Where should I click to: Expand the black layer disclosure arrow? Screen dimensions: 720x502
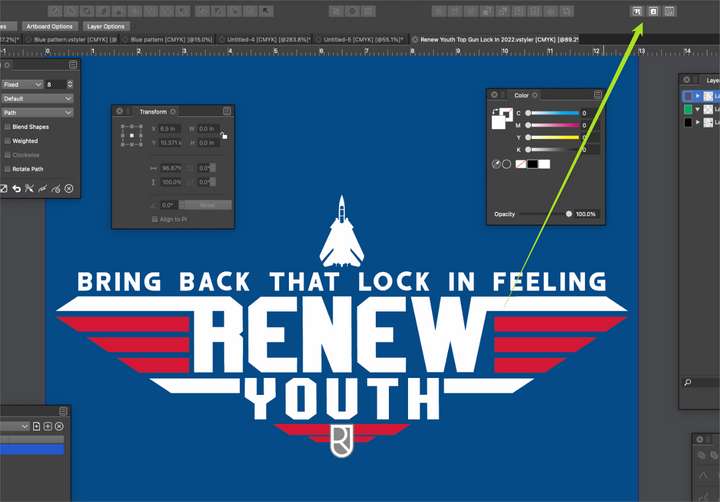pos(698,122)
